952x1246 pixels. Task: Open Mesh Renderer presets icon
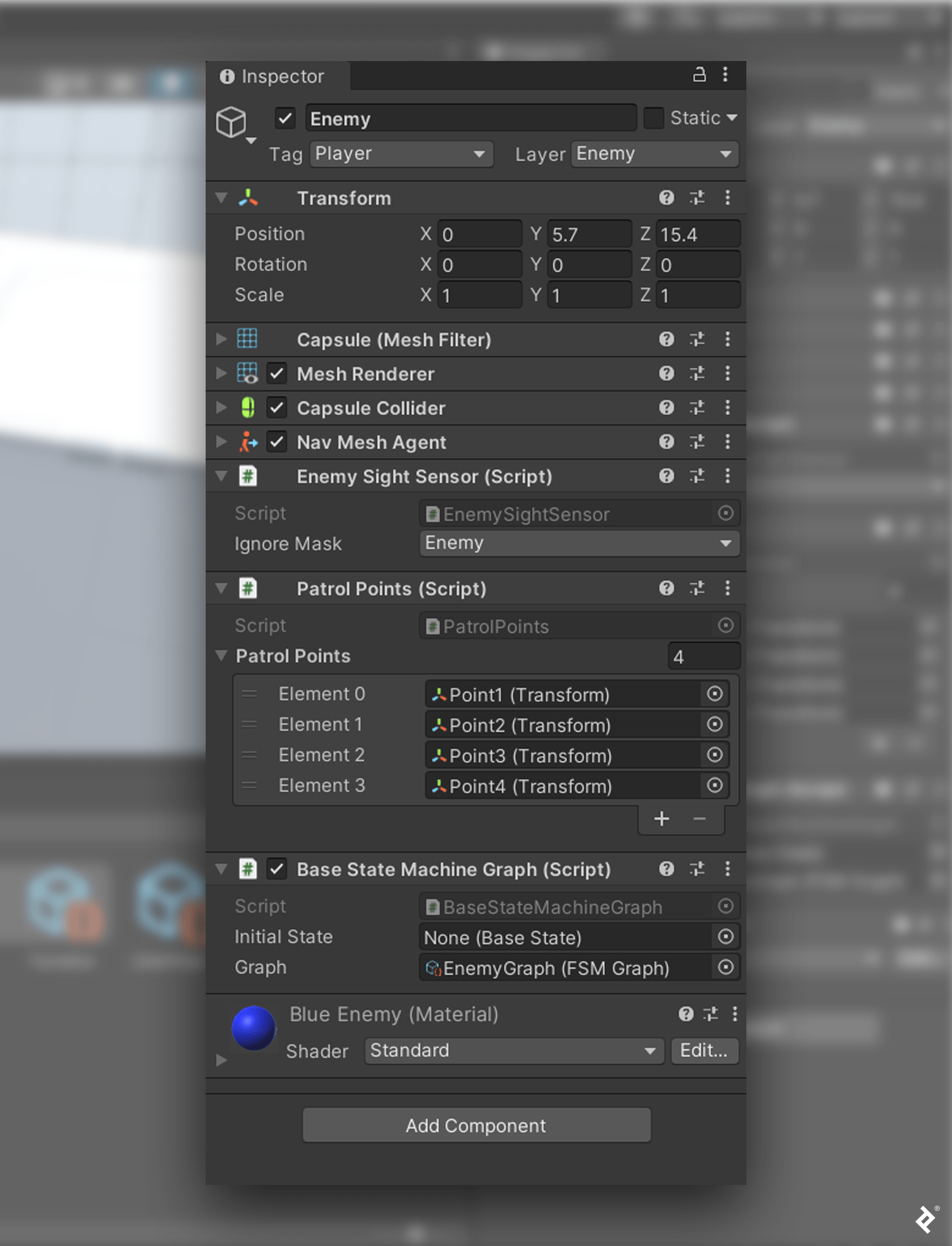697,373
